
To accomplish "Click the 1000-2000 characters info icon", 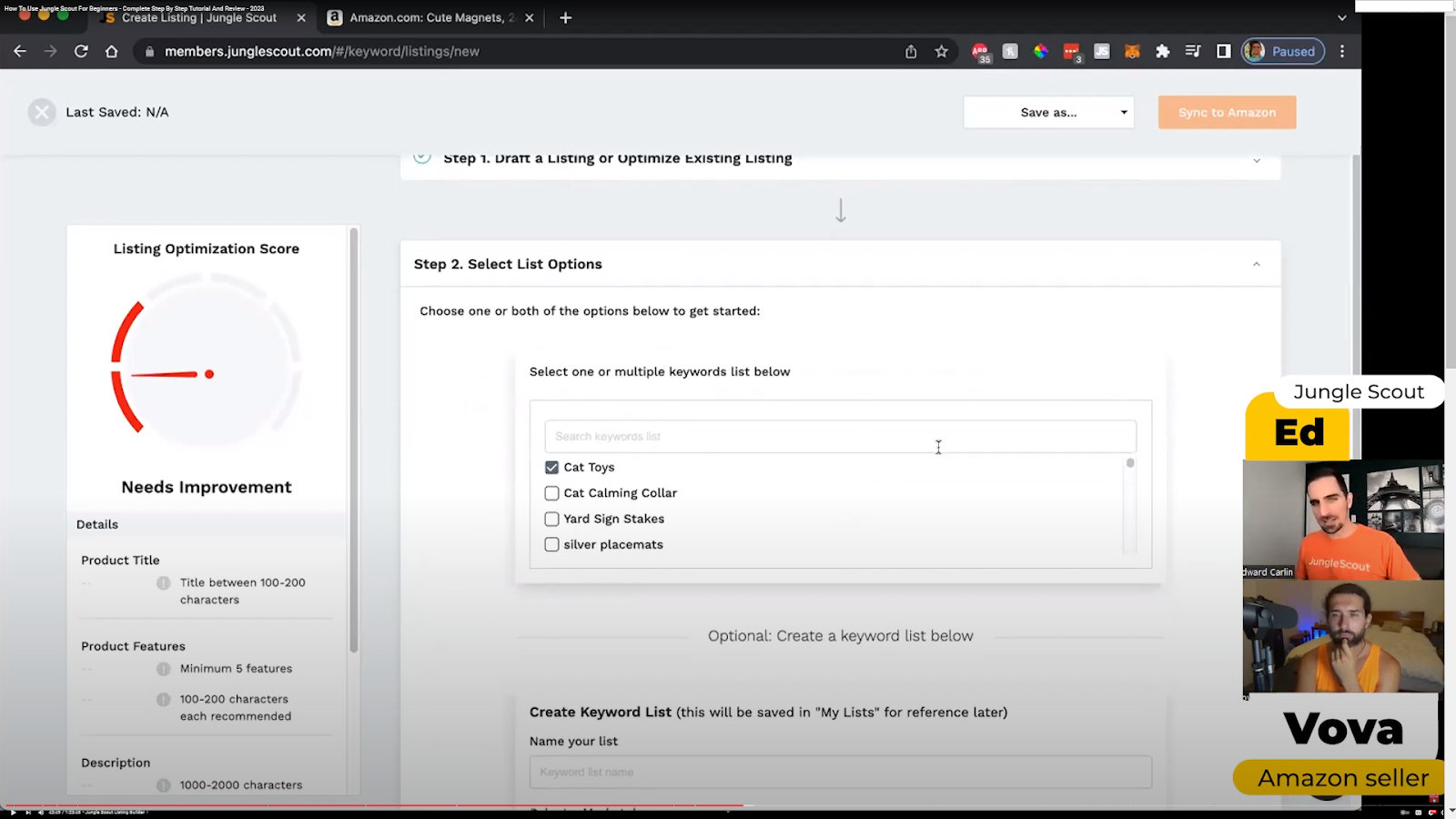I will 163,785.
